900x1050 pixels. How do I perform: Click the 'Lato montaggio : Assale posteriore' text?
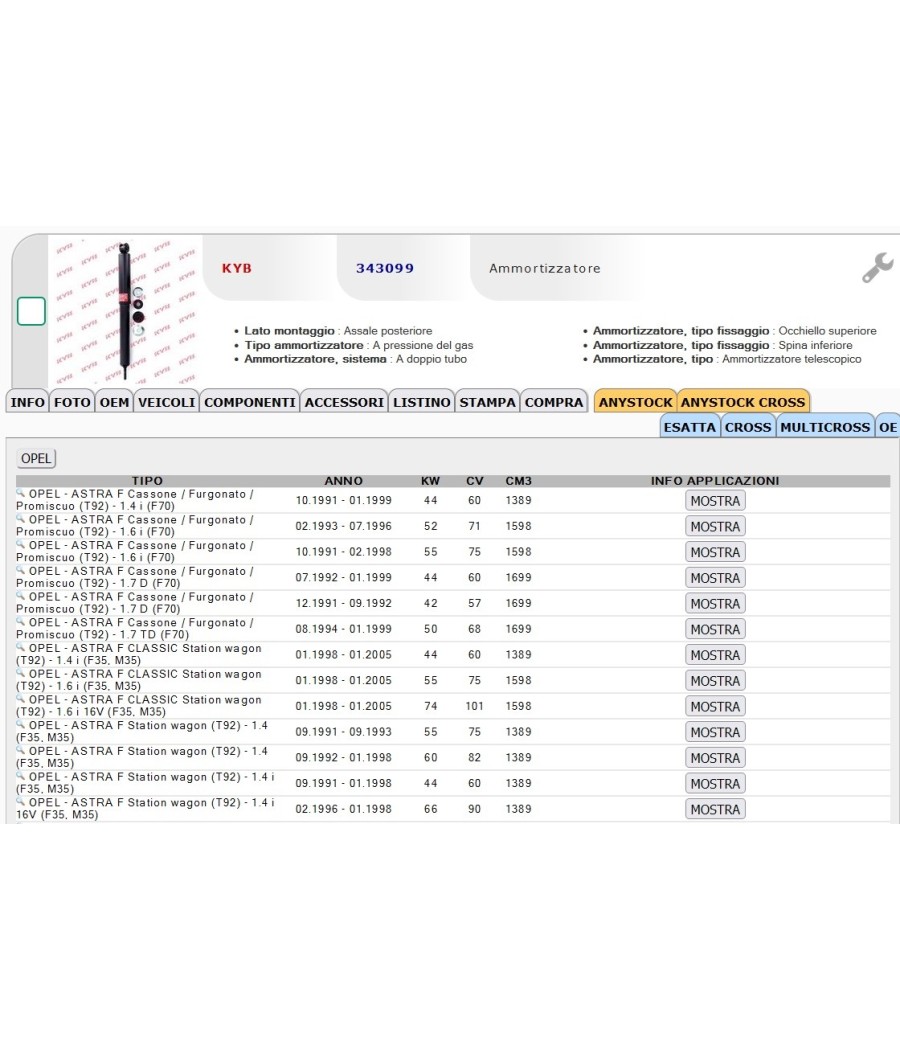pyautogui.click(x=338, y=331)
